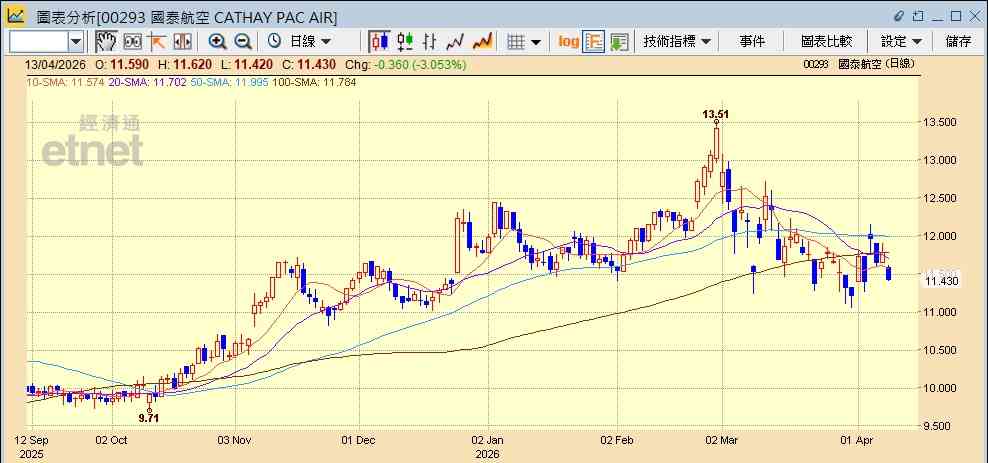The image size is (988, 463).
Task: Click the 02 Jan date axis label
Action: point(488,440)
